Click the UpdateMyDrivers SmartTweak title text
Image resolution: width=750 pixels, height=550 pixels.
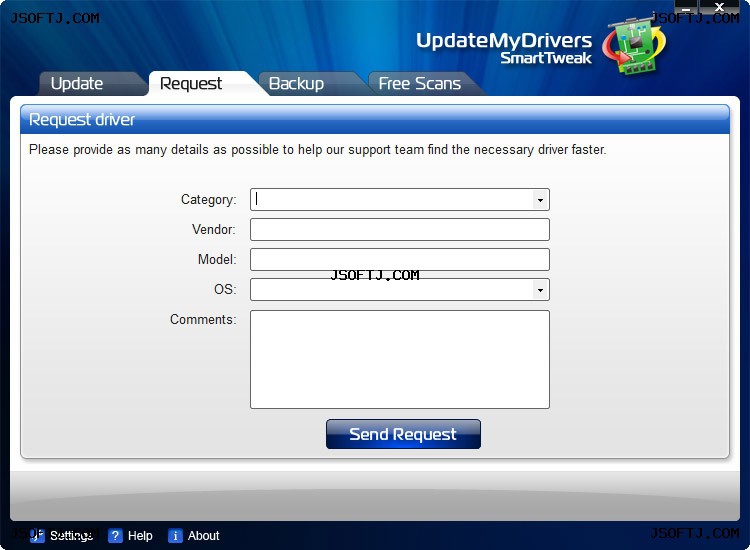tap(504, 48)
